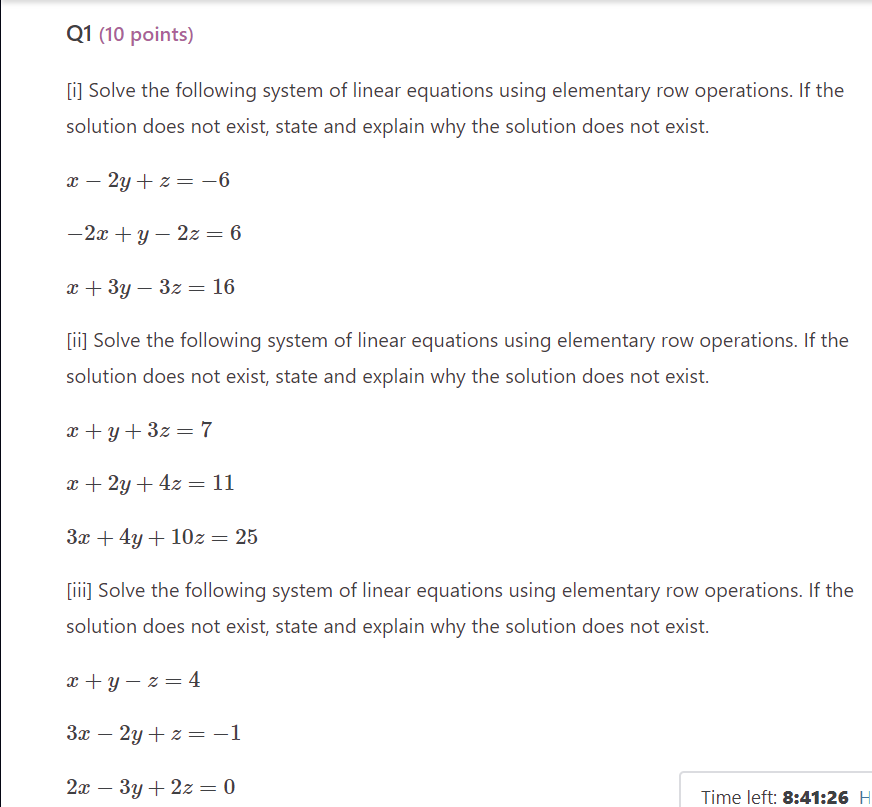The width and height of the screenshot is (872, 807).
Task: Click equation x + y + 3z = 7
Action: tap(140, 430)
